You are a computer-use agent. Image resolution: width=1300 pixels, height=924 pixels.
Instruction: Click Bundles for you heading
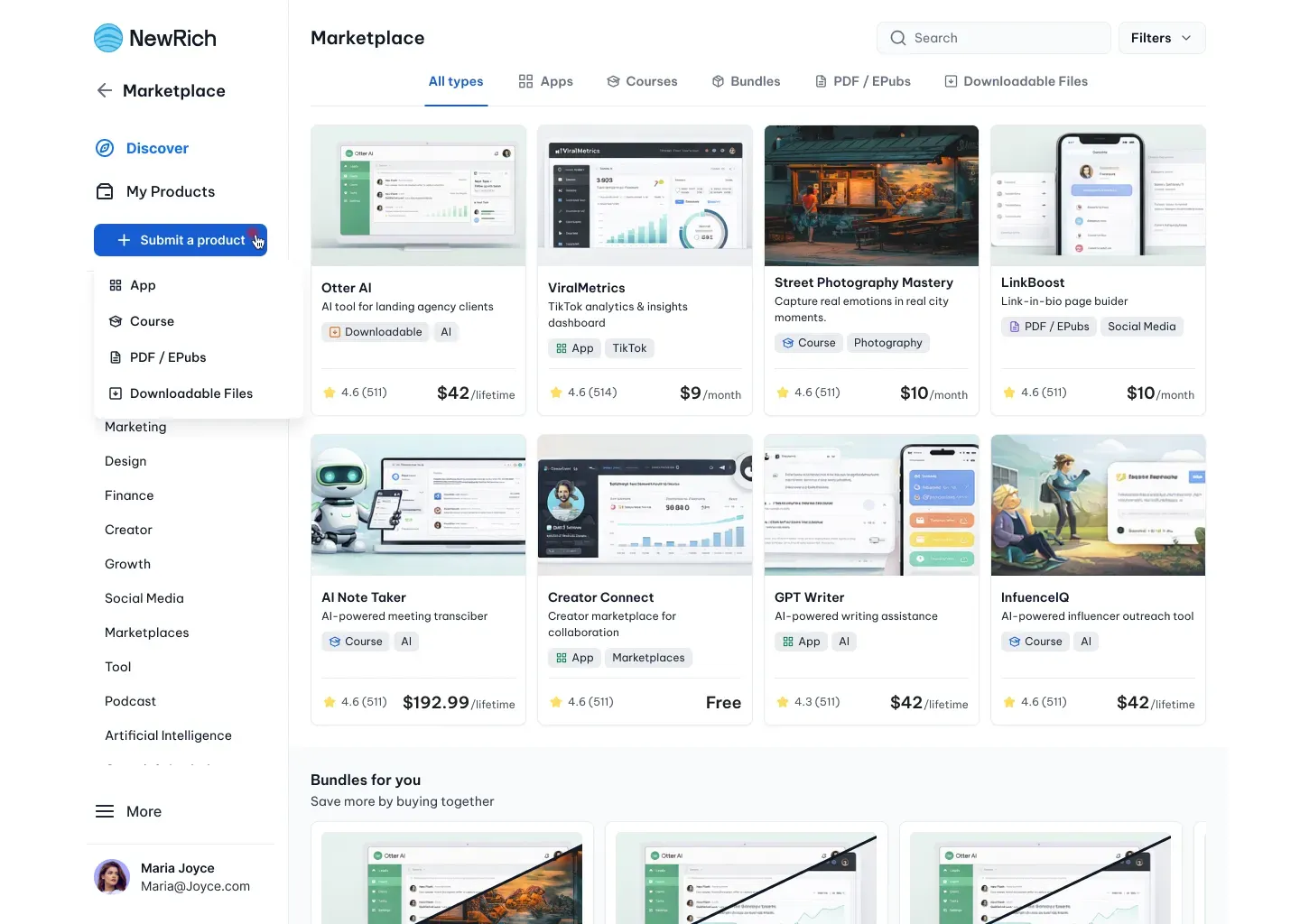point(366,780)
